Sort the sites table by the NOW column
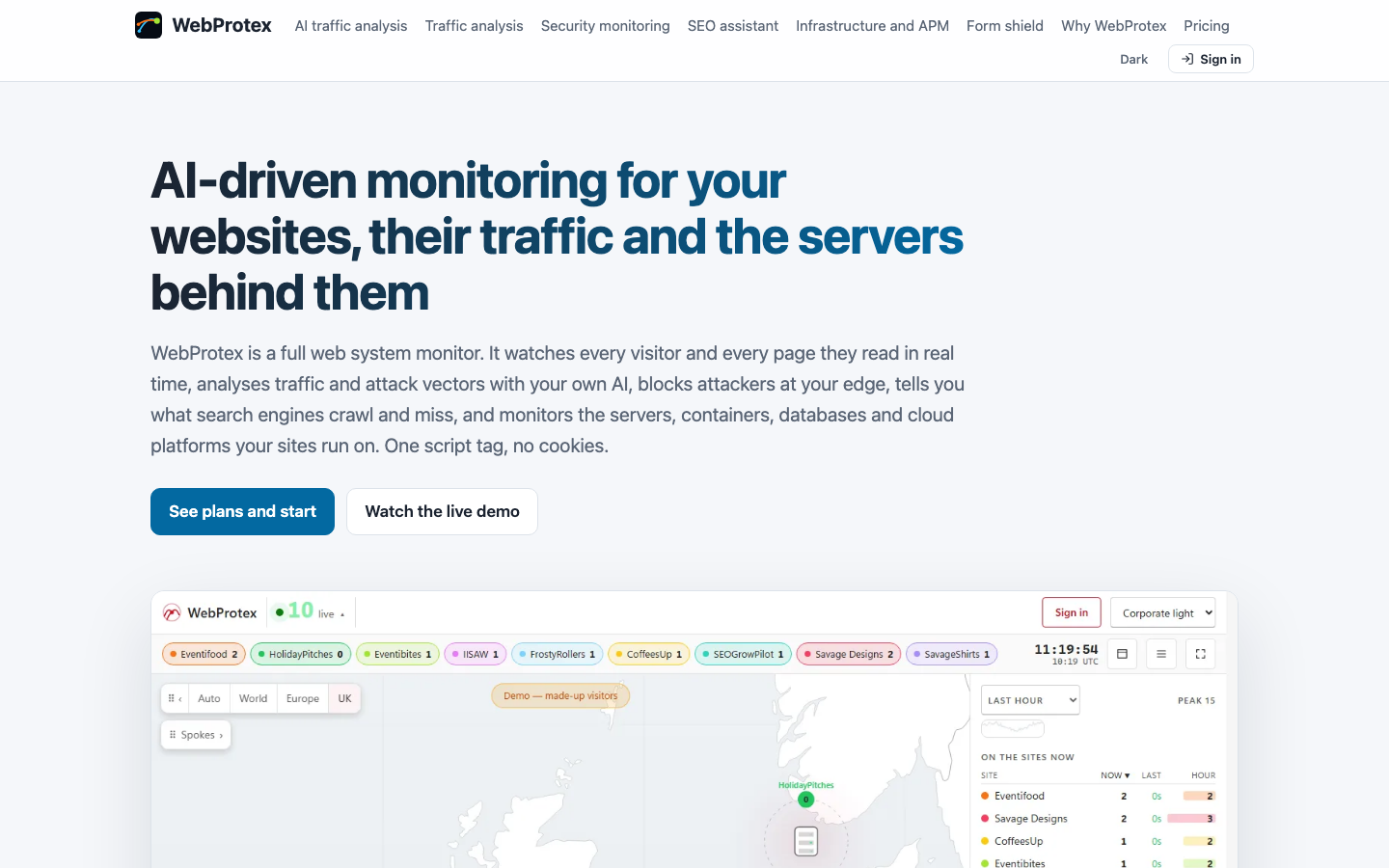 click(x=1114, y=775)
